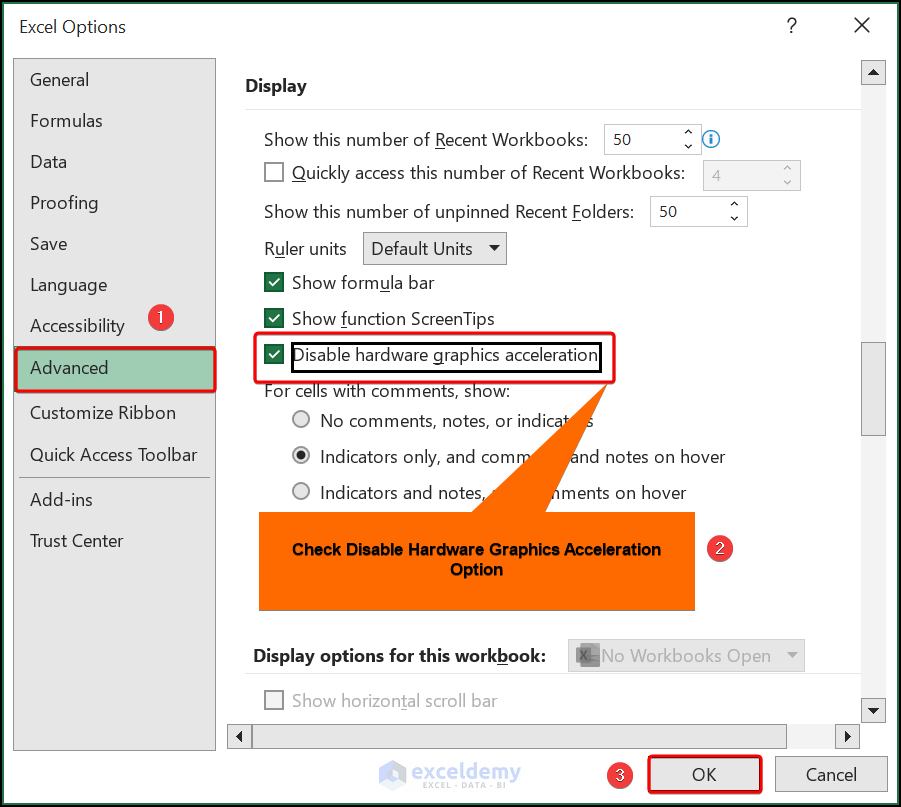The image size is (901, 807).
Task: Decrease unpinned Recent Folders count
Action: 734,218
